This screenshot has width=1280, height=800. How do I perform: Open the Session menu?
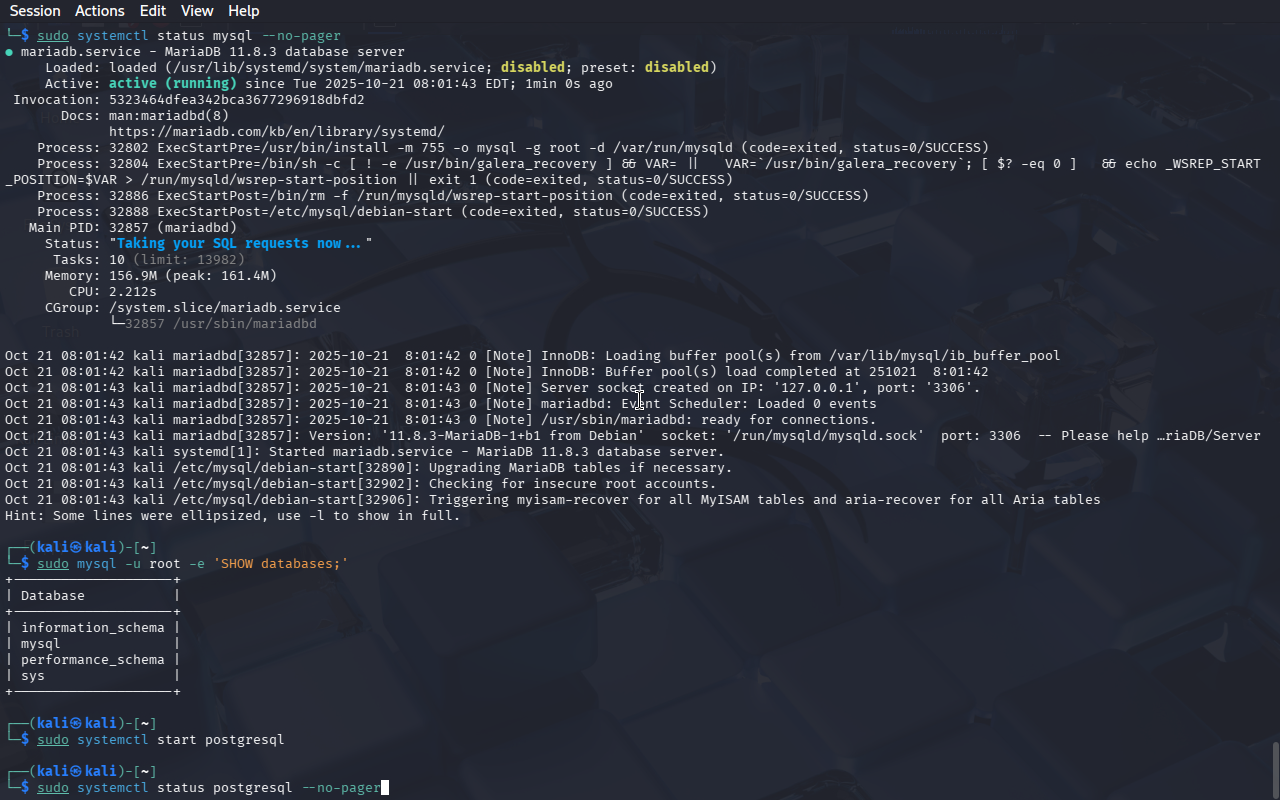(x=35, y=11)
